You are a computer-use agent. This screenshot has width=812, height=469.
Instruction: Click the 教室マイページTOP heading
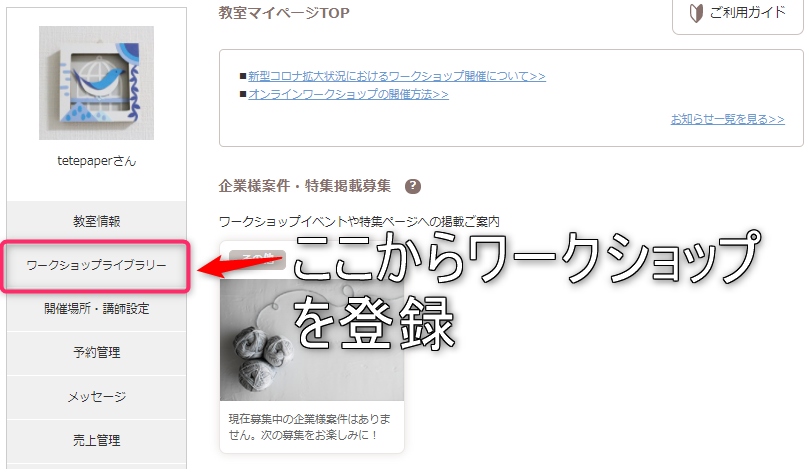[284, 13]
